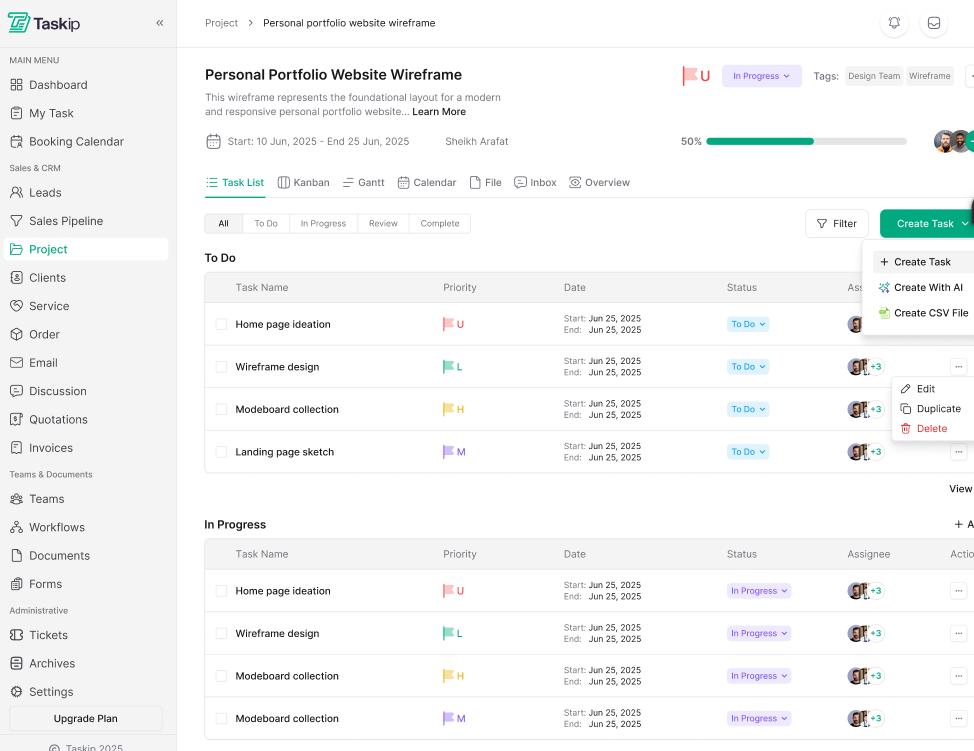Click the trash icon for Delete
The height and width of the screenshot is (751, 974).
[x=906, y=429]
